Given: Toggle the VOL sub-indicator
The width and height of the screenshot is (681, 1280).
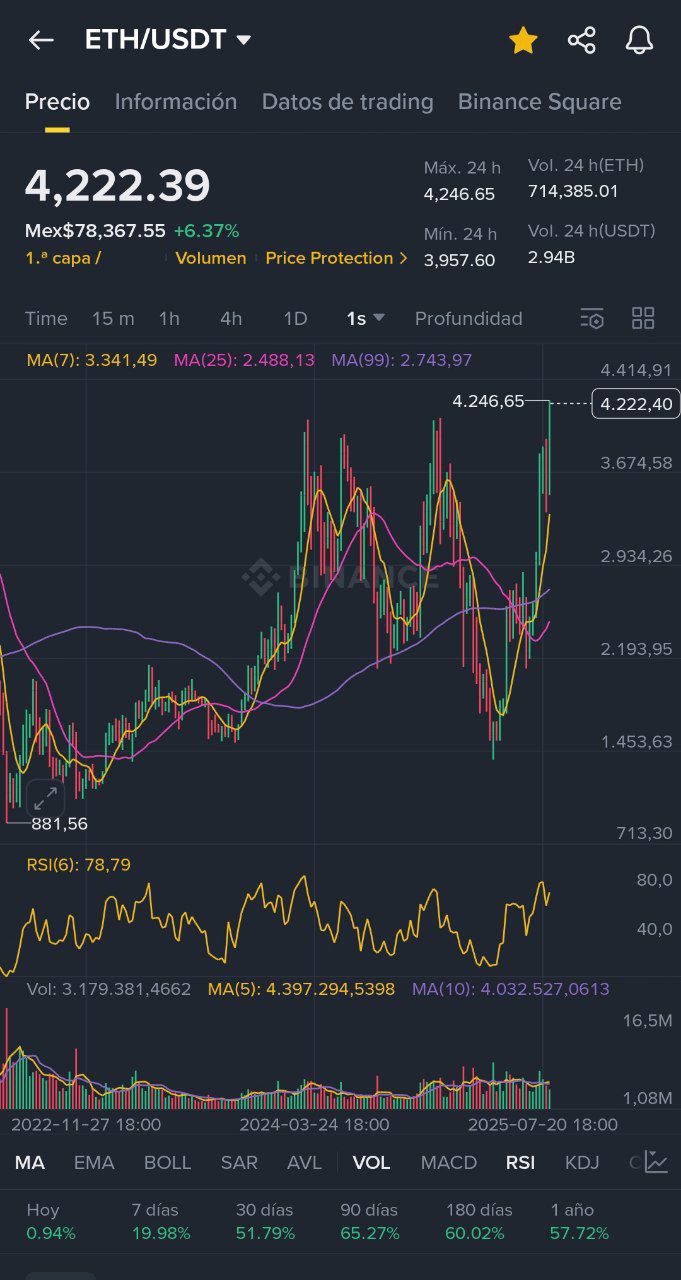Looking at the screenshot, I should pos(372,1162).
